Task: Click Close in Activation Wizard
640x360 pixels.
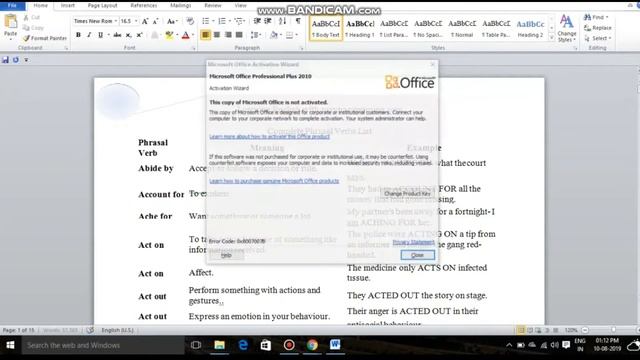Action: click(418, 255)
